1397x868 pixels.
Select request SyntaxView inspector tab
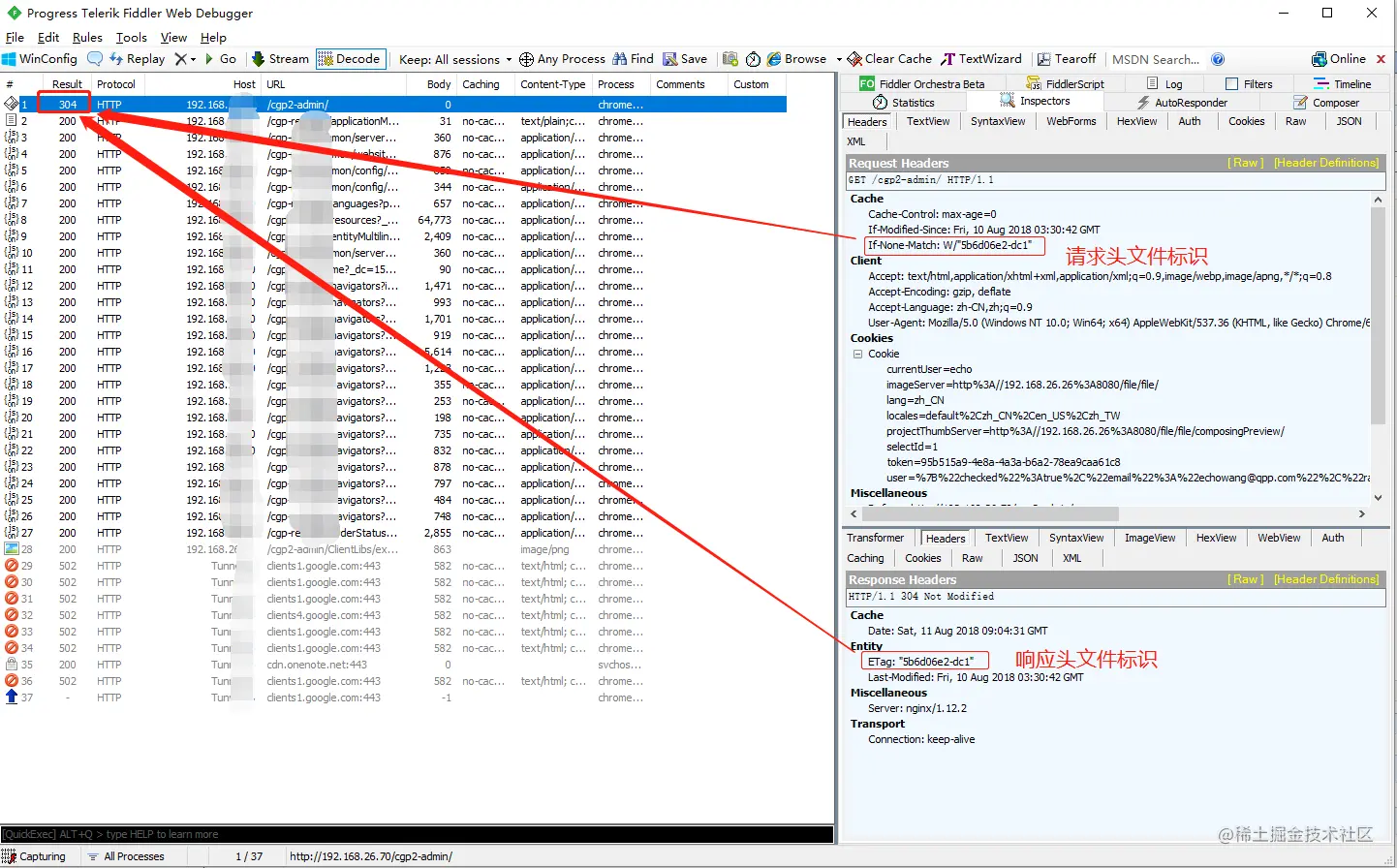(x=998, y=121)
